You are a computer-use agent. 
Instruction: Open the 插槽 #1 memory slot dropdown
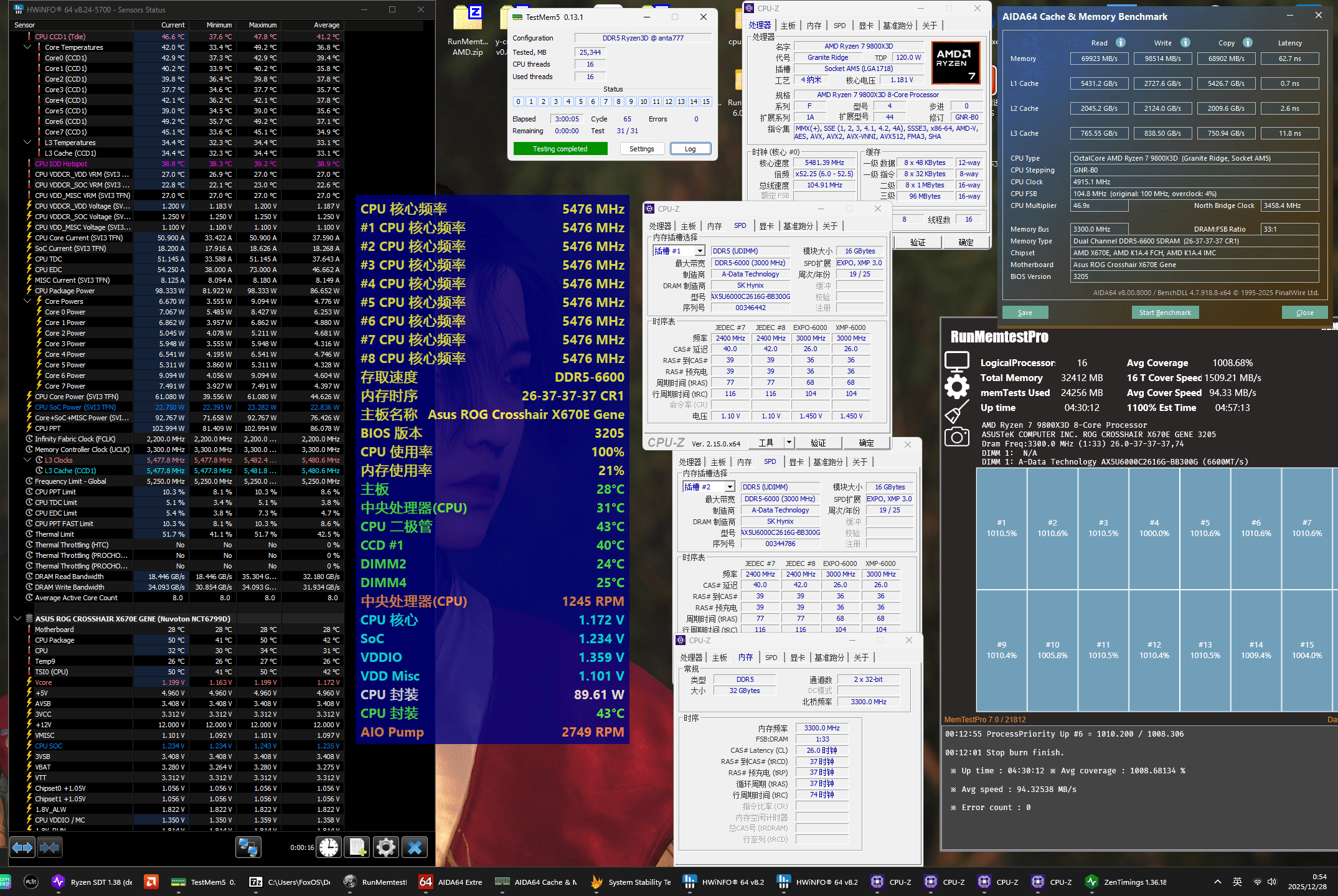(700, 251)
